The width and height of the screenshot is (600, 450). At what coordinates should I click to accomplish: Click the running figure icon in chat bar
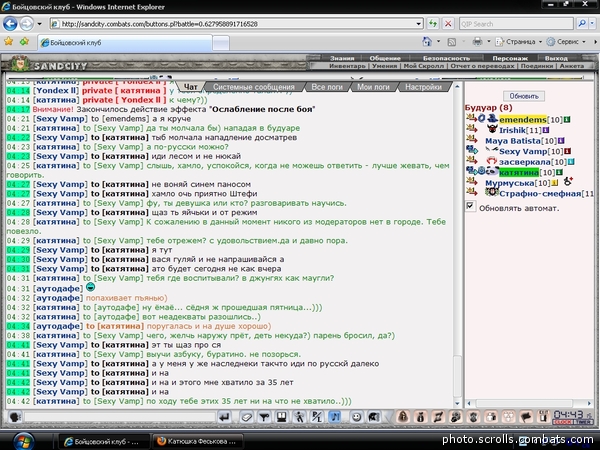coord(299,417)
